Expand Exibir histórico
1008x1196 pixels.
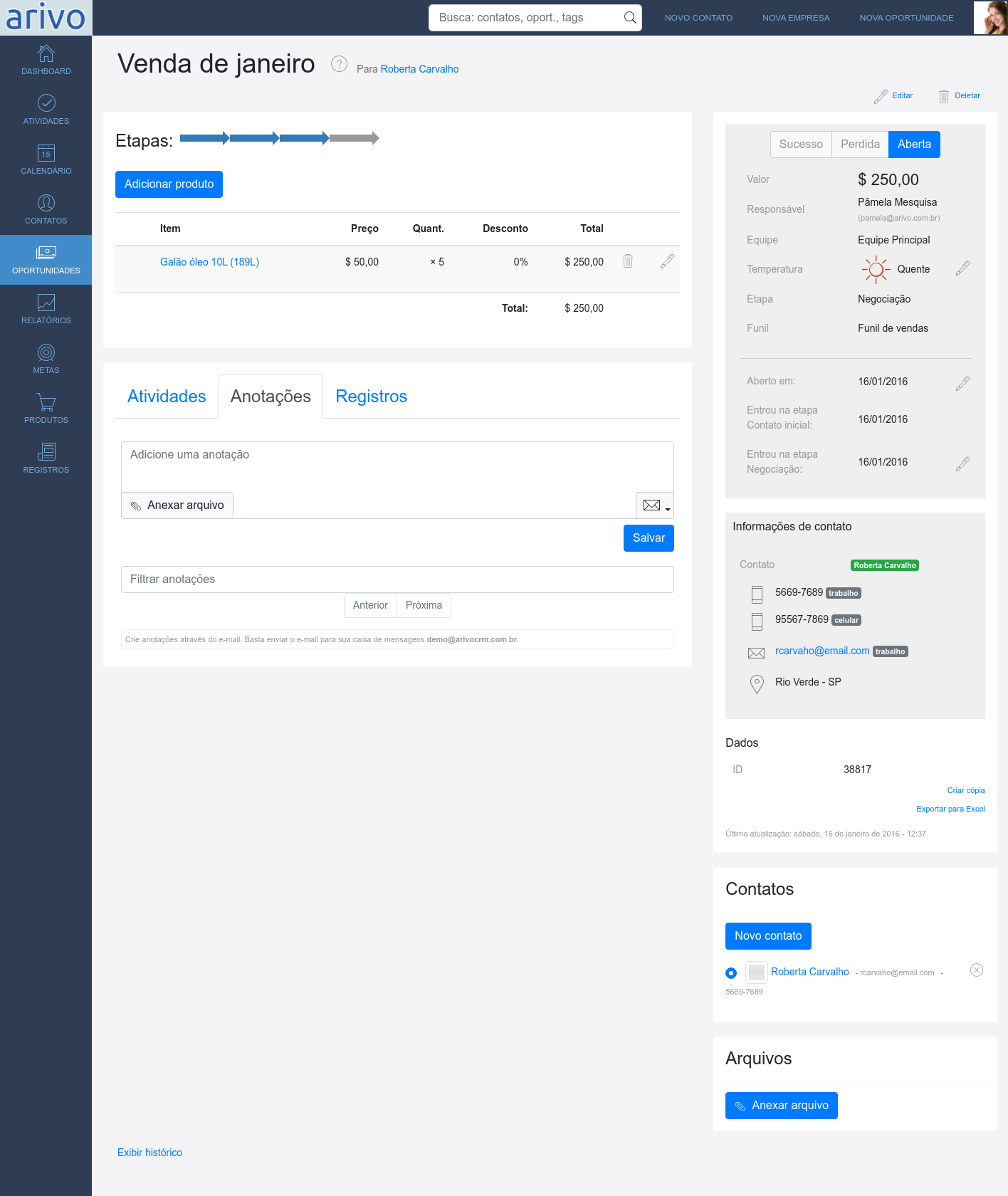coord(149,1153)
